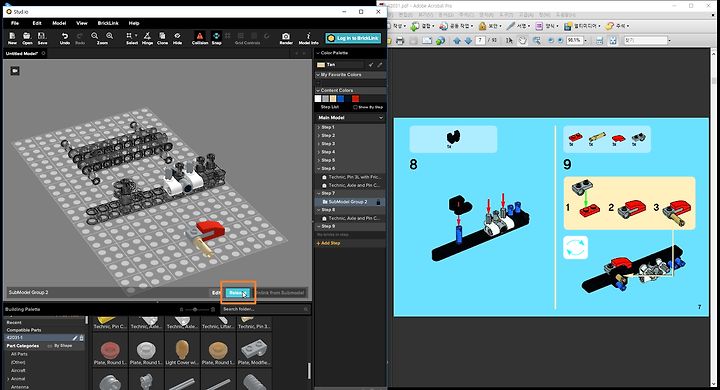The image size is (720, 390).
Task: Collapse Step 6 in step list
Action: tap(319, 169)
